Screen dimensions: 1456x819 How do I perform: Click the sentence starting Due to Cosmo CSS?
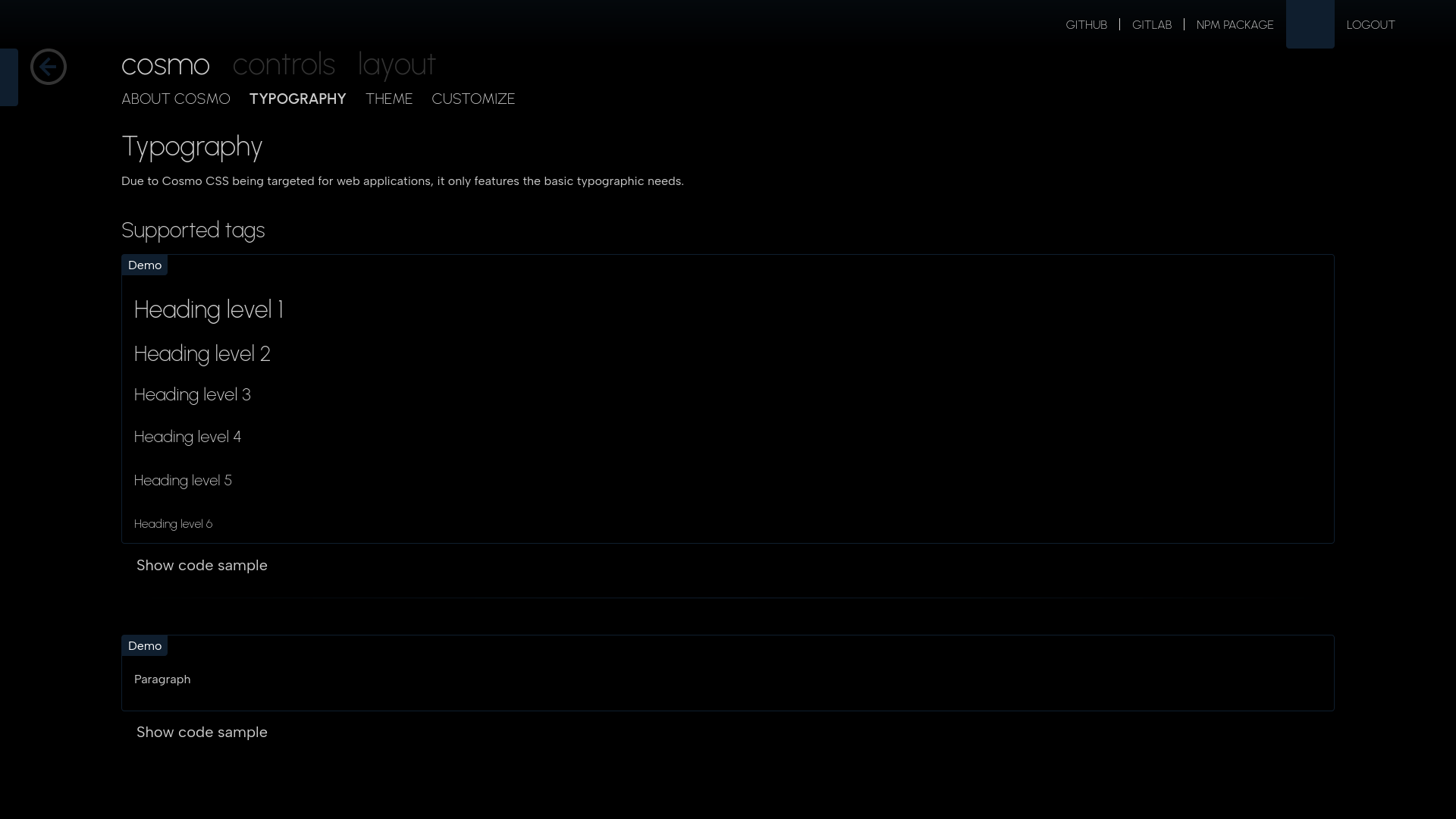(x=402, y=181)
